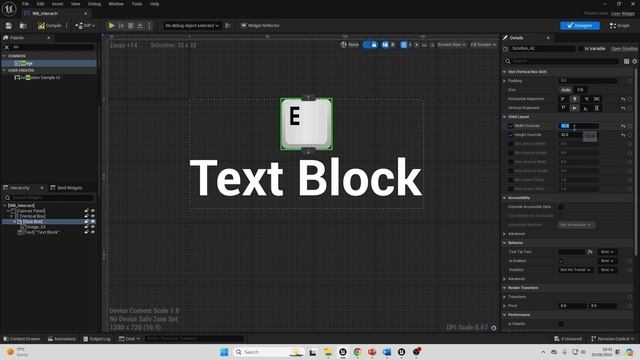The image size is (640, 360).
Task: Select vertical alignment top icon
Action: (x=563, y=108)
